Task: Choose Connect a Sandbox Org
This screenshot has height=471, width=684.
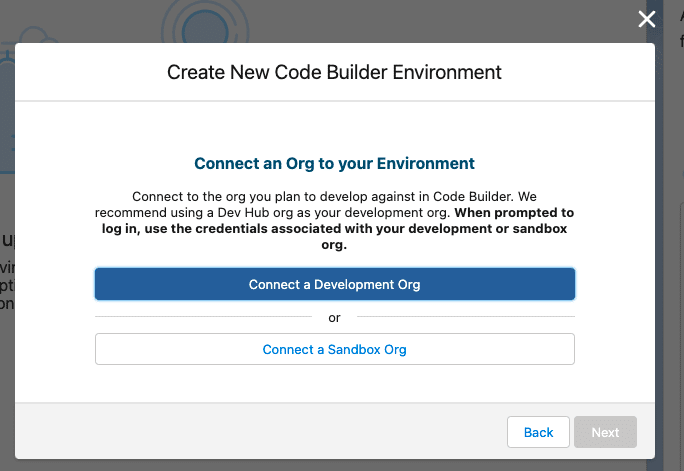Action: coord(335,349)
